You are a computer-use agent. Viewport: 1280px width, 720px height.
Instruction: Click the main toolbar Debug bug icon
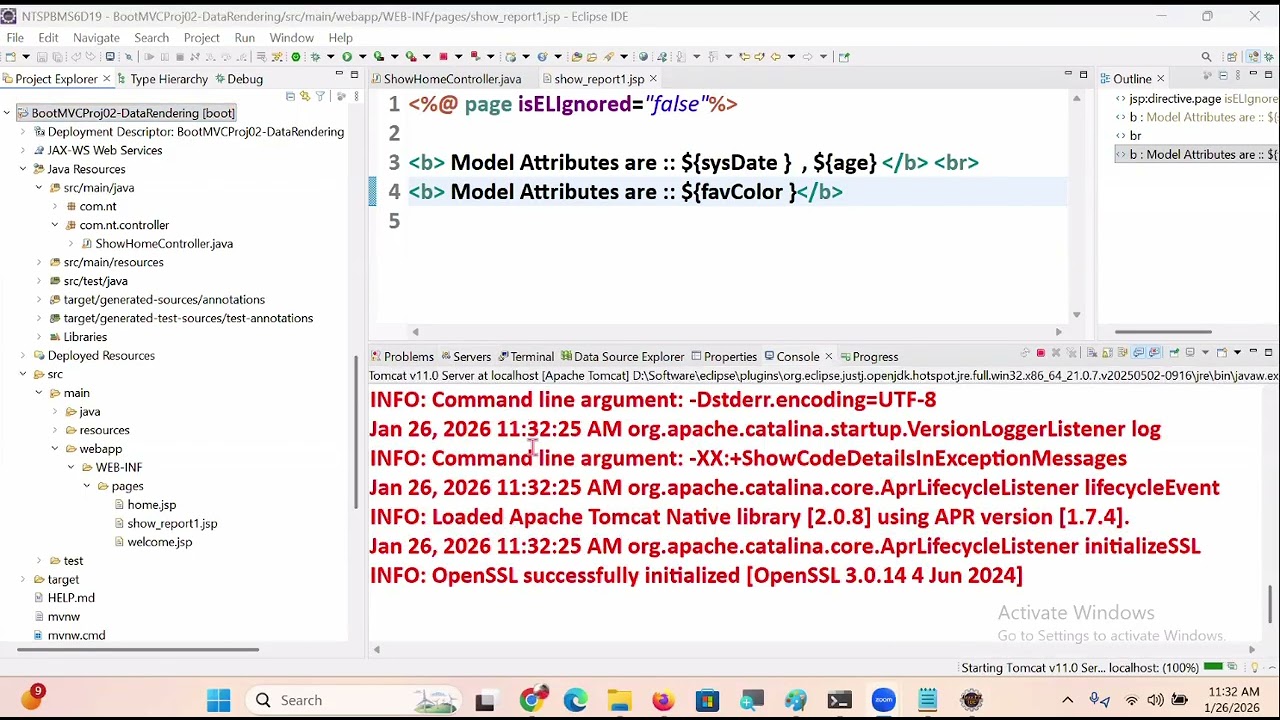tap(315, 56)
